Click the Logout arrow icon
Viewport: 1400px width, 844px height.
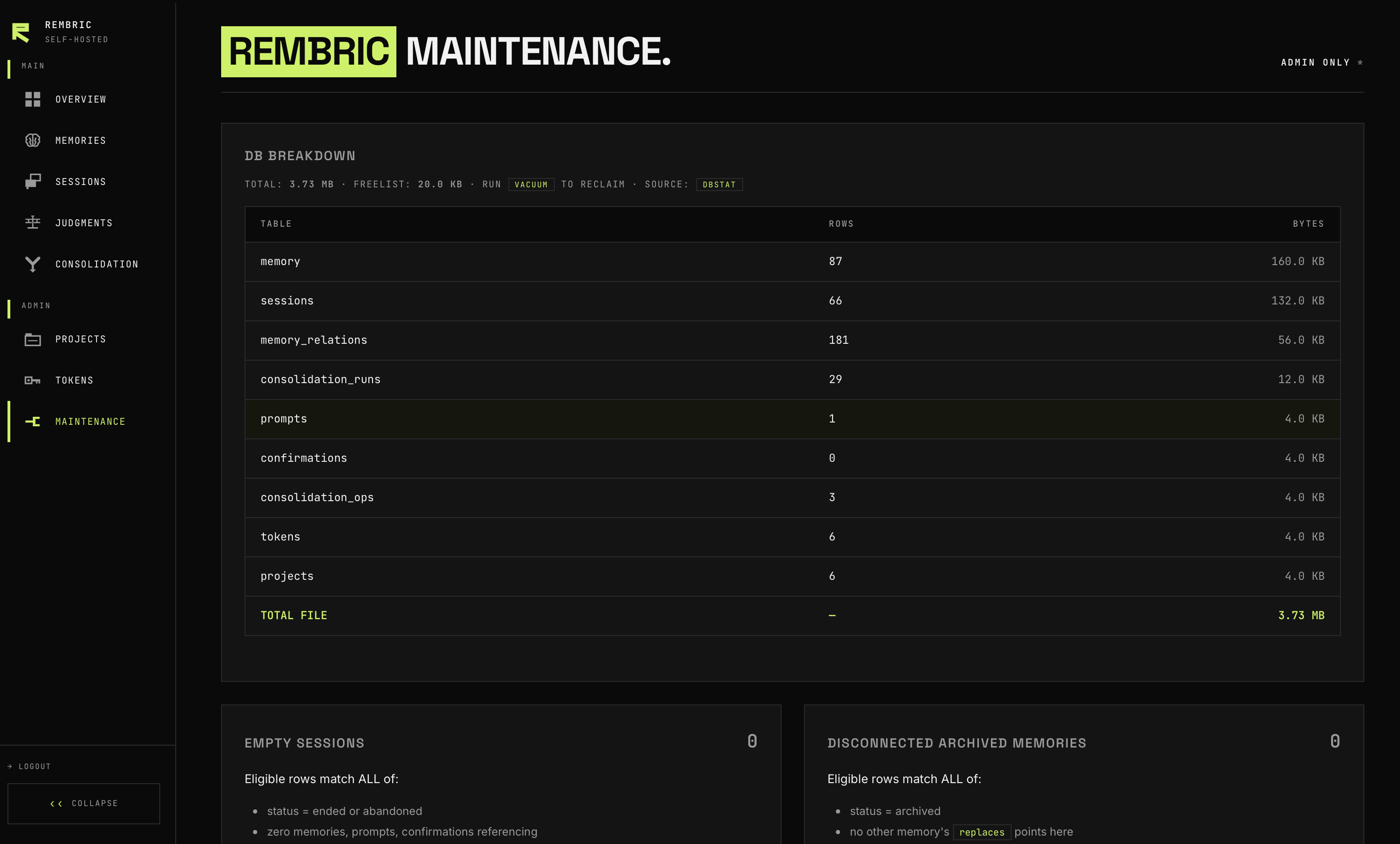10,766
